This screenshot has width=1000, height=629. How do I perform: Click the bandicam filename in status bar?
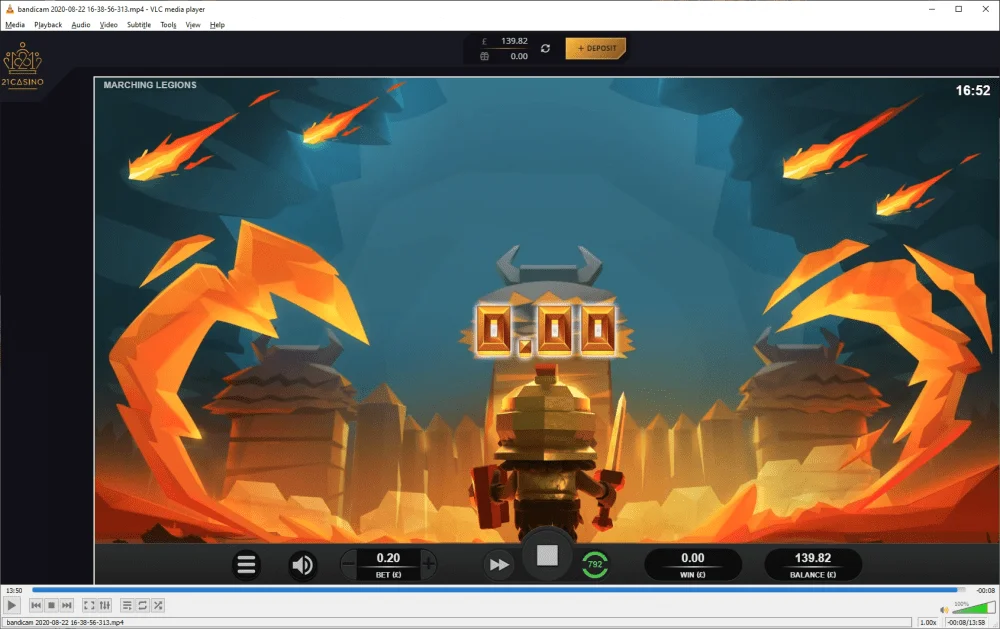pyautogui.click(x=65, y=622)
